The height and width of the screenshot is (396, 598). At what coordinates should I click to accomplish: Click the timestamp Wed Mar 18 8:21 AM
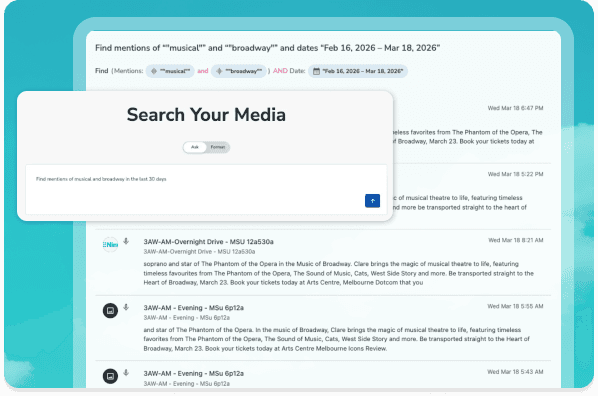(x=516, y=240)
